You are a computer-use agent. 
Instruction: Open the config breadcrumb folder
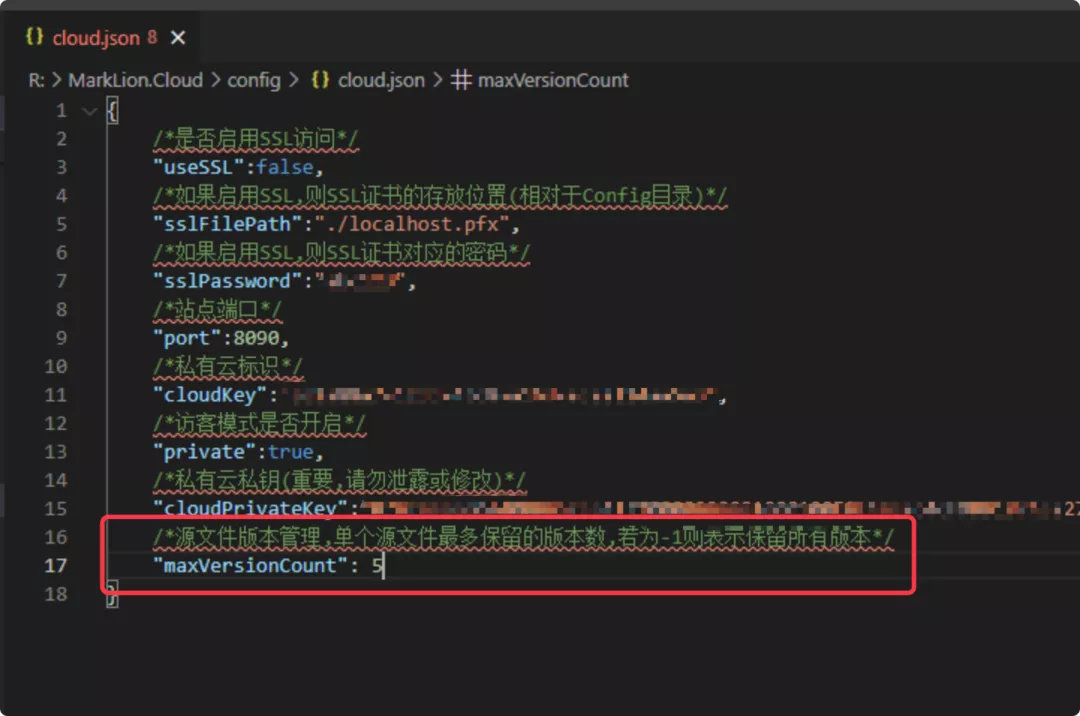click(254, 80)
